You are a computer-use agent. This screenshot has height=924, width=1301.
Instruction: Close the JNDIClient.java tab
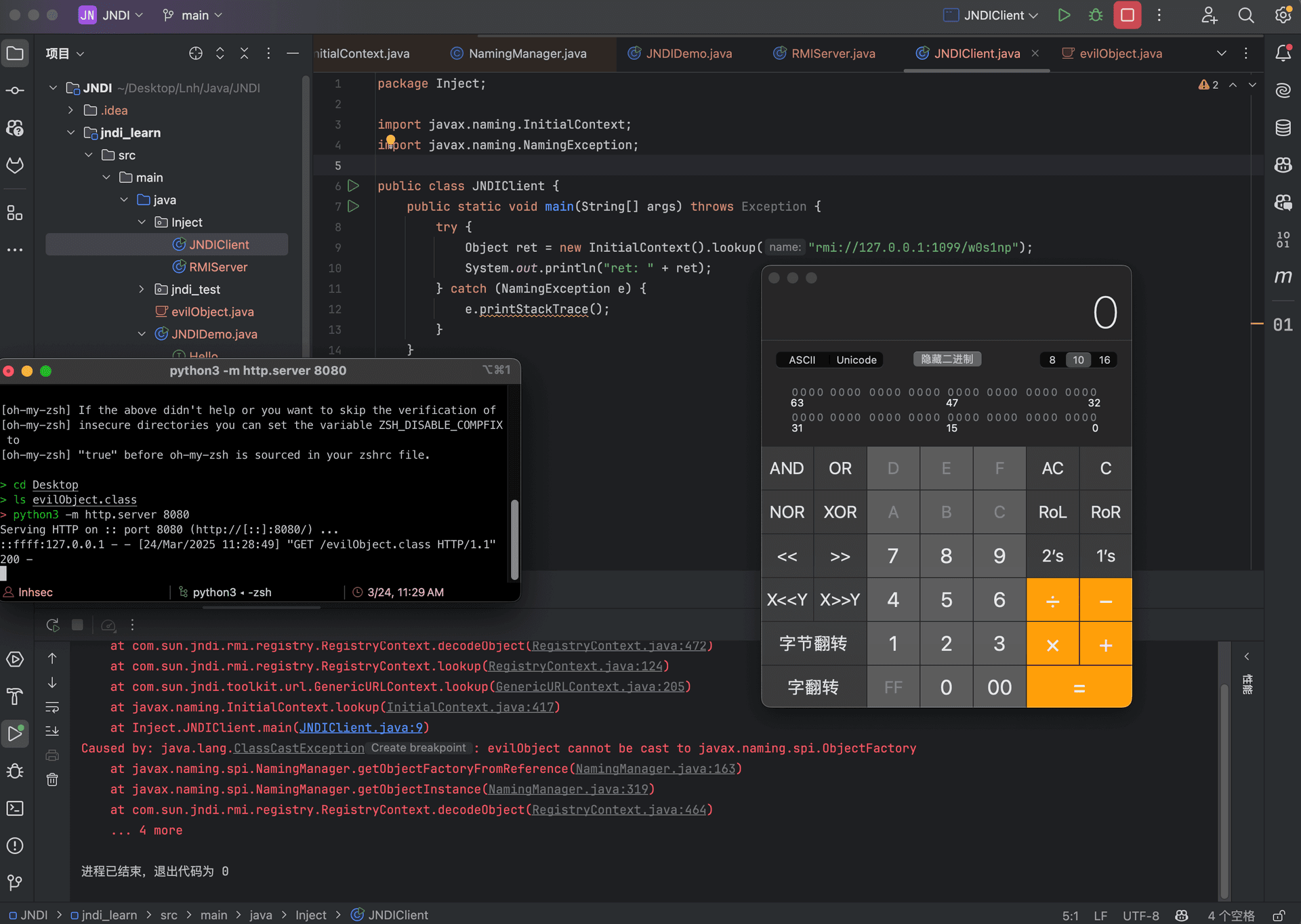point(1035,54)
